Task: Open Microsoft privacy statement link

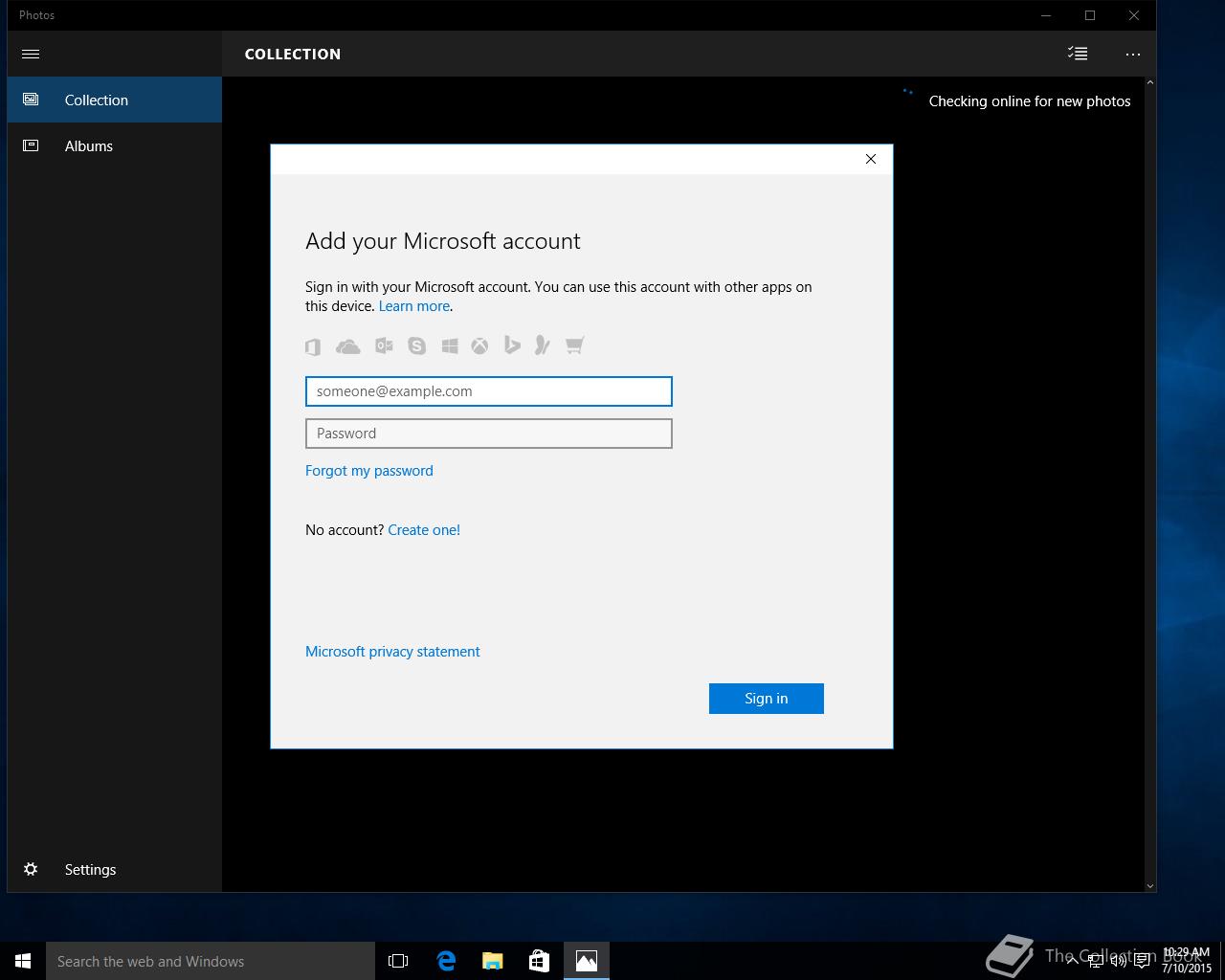Action: [392, 652]
